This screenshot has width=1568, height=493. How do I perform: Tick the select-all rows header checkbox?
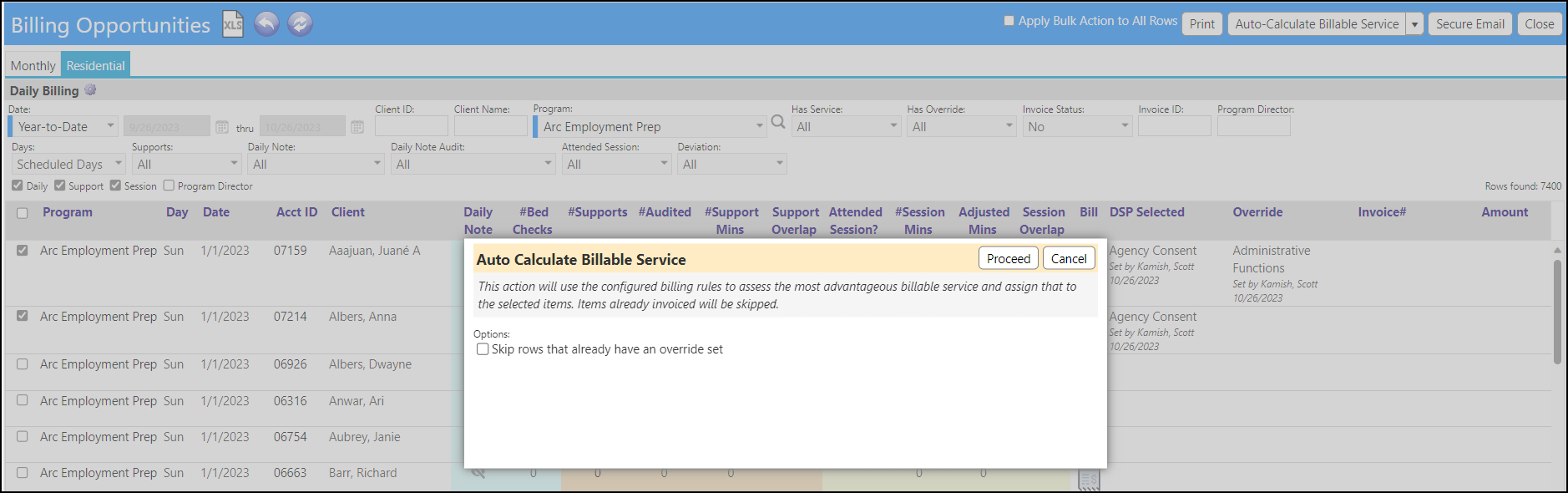[x=23, y=213]
